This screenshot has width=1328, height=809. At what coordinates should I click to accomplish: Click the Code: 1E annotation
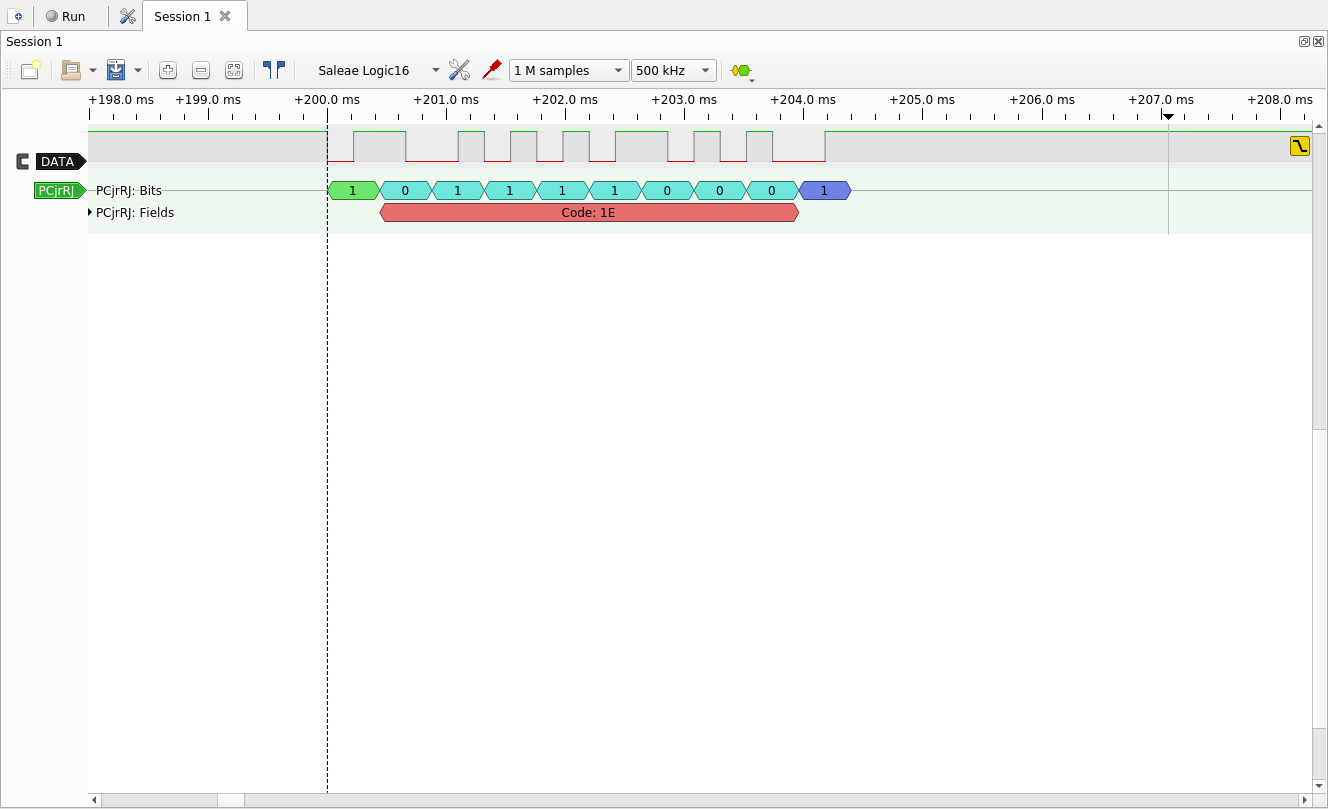pyautogui.click(x=588, y=213)
